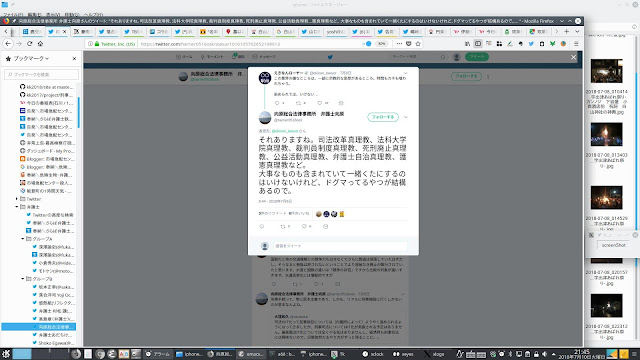This screenshot has height=360, width=640.
Task: Like the main tweet heart icon
Action: coord(304,226)
